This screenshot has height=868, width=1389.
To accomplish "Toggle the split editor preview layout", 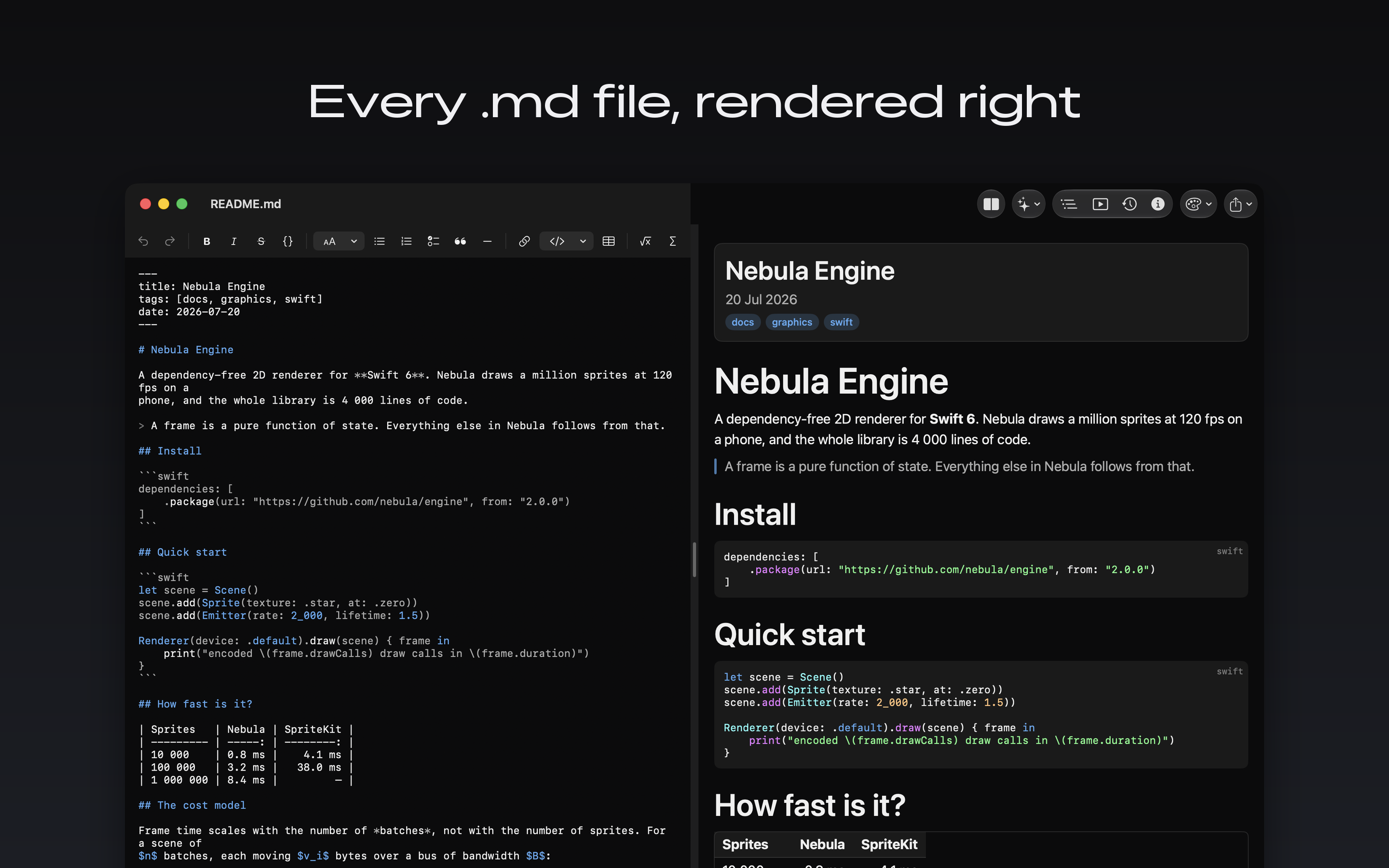I will coord(991,204).
